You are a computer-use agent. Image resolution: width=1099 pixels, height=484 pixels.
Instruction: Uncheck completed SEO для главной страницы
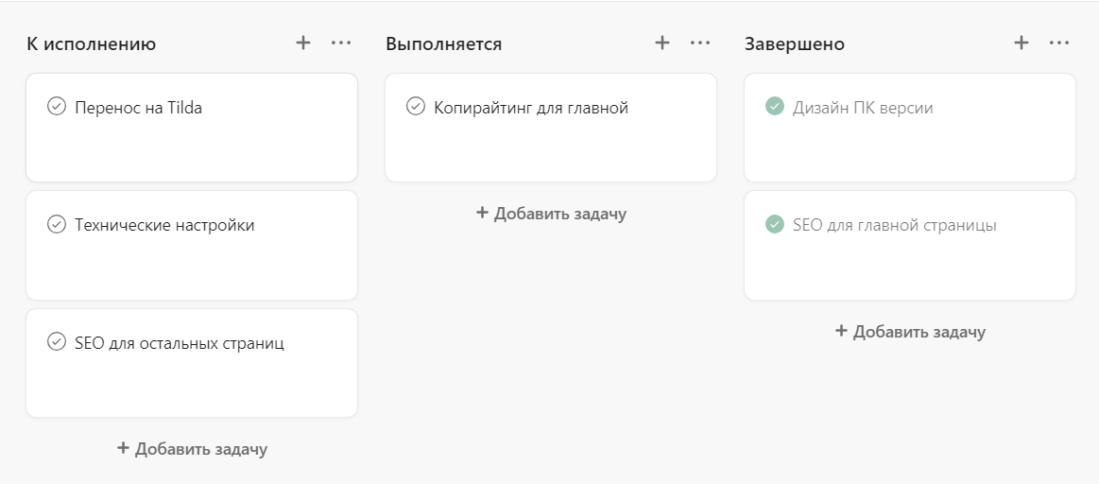point(774,225)
